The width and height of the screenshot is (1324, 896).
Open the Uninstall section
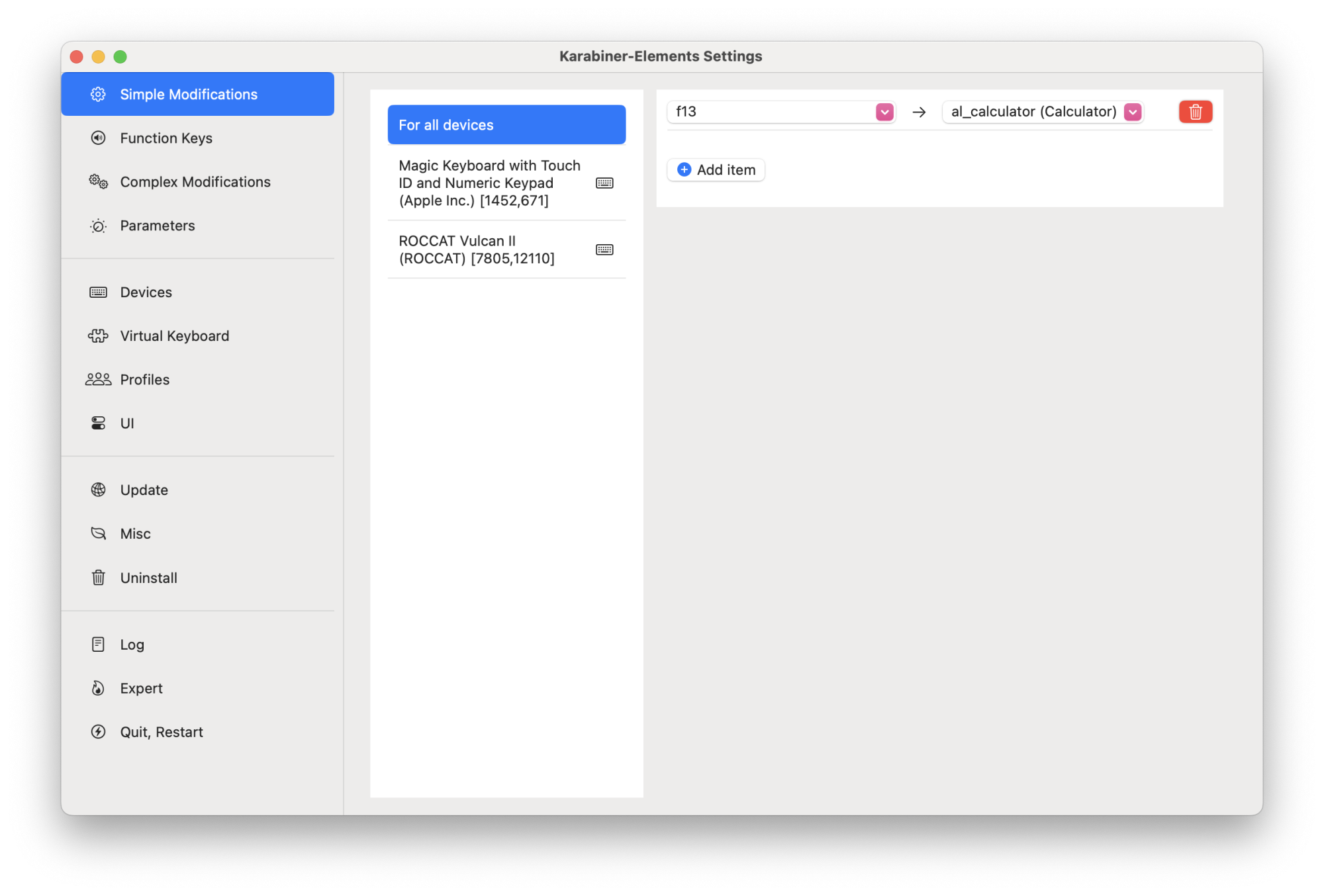click(x=148, y=577)
